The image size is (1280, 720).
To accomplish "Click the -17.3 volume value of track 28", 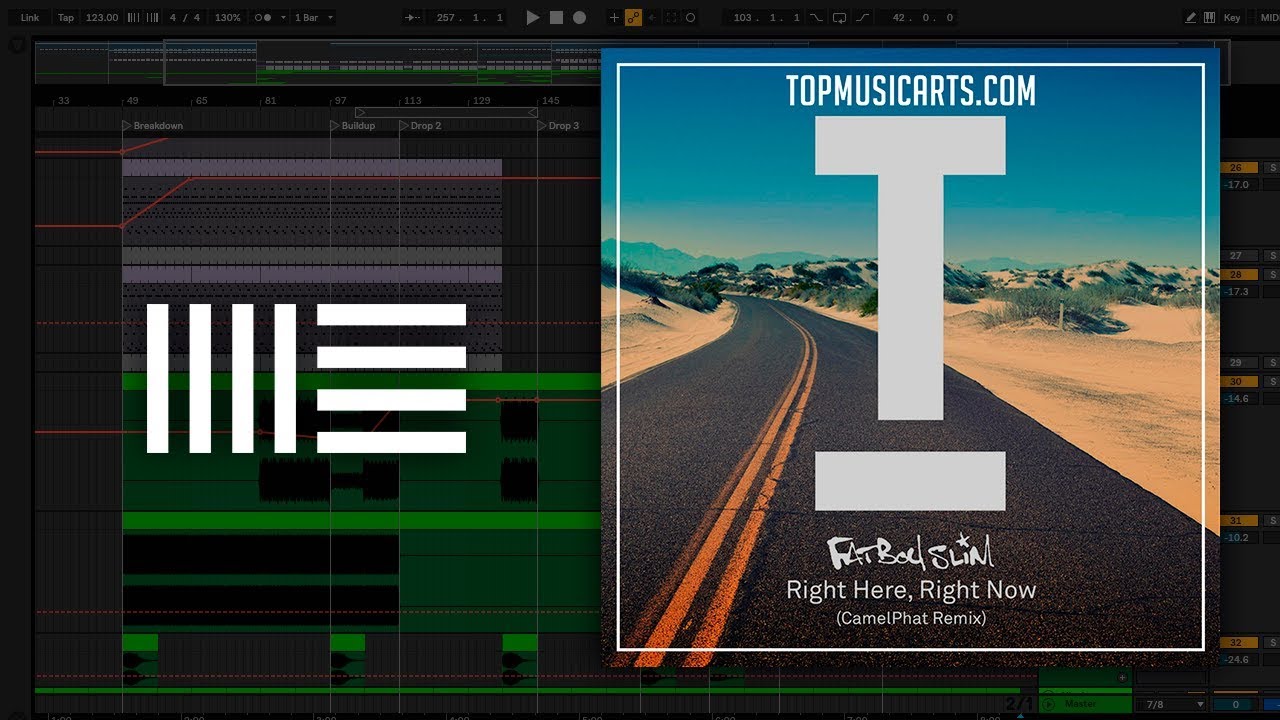I will click(x=1237, y=292).
